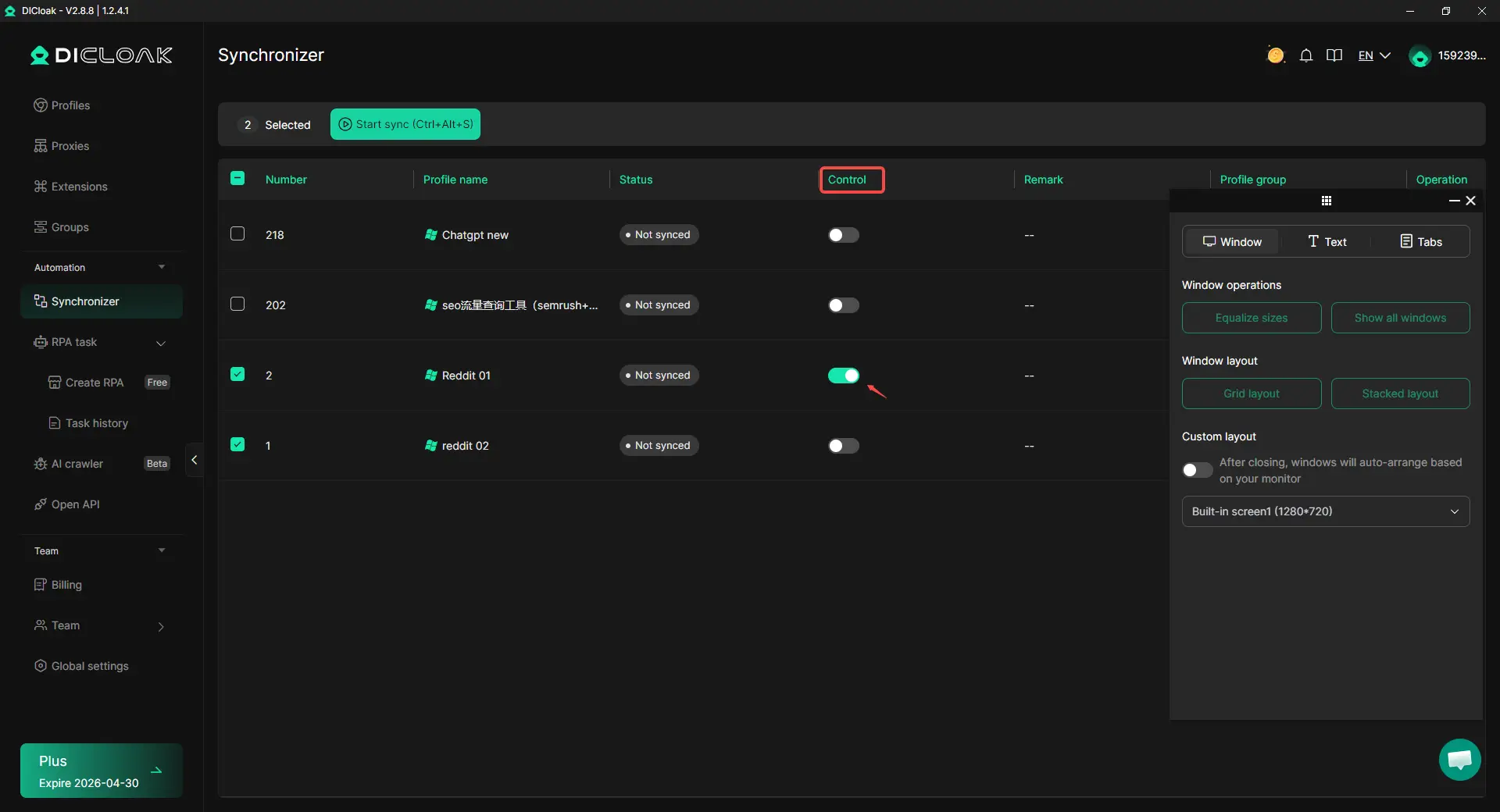This screenshot has height=812, width=1500.
Task: Disable control toggle for Reddit 01
Action: click(x=843, y=376)
